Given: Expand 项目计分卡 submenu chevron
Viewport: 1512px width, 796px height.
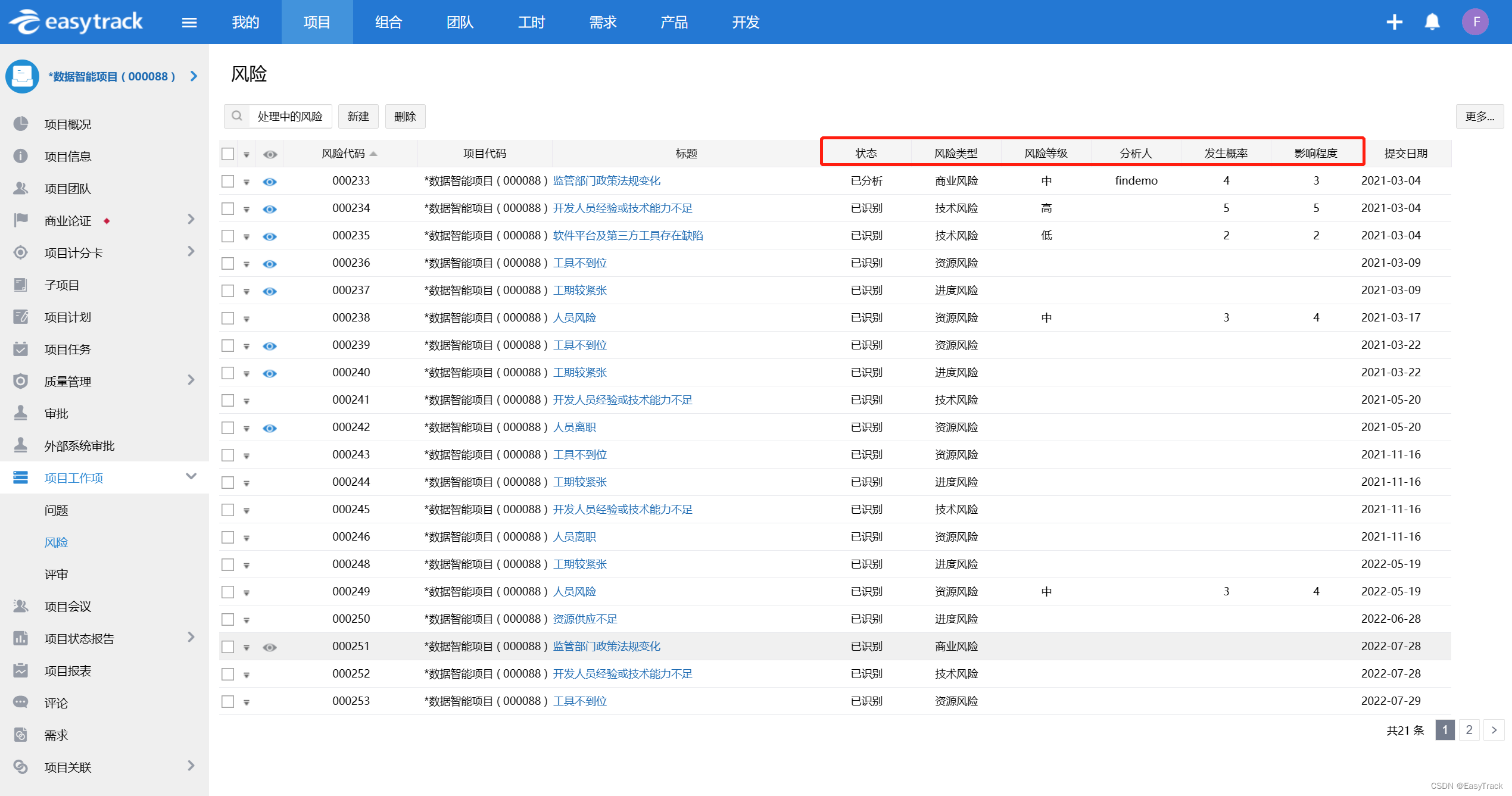Looking at the screenshot, I should (x=191, y=252).
